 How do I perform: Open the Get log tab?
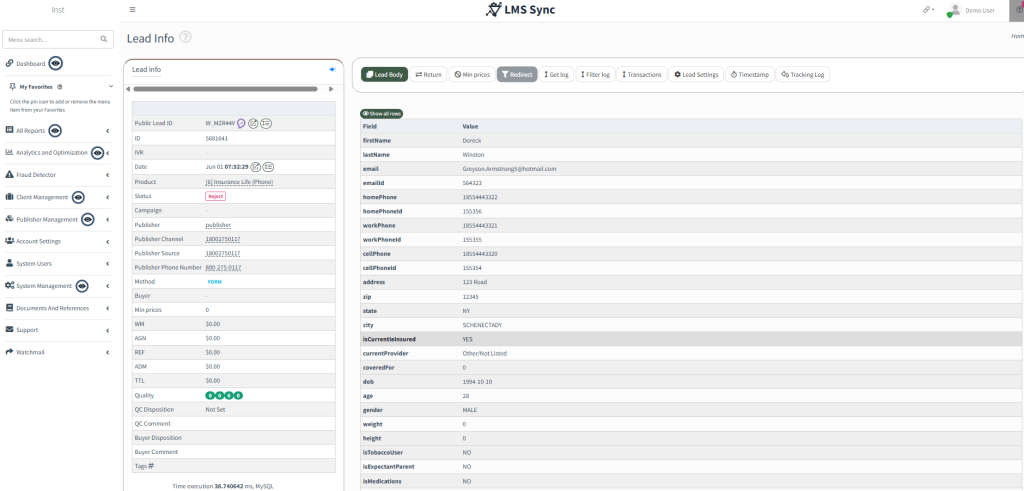[556, 74]
